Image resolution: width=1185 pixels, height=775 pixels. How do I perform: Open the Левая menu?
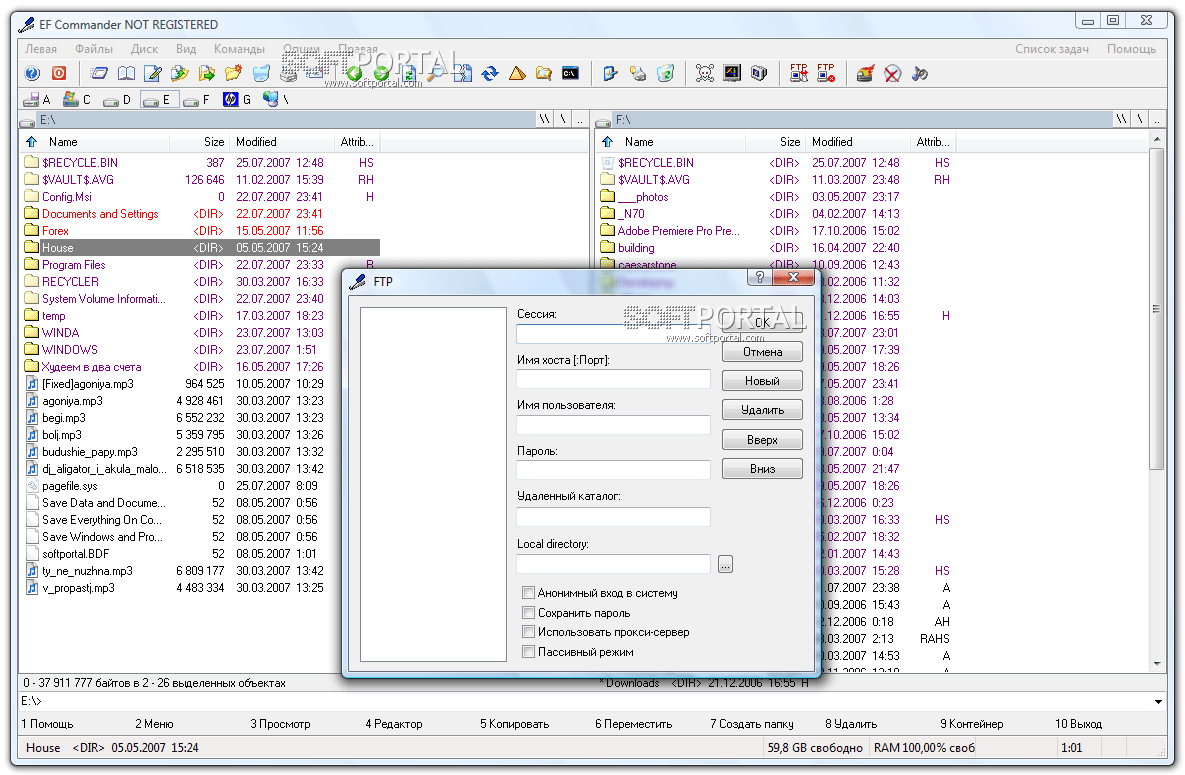click(x=41, y=48)
